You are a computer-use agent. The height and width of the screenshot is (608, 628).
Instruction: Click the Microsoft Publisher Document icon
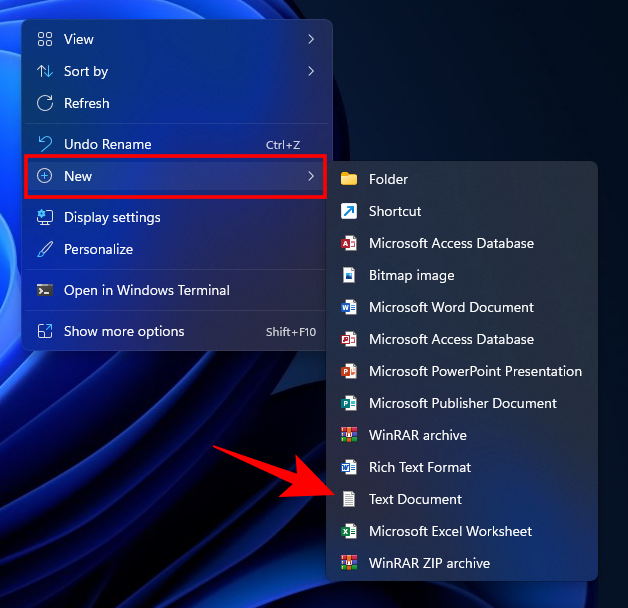click(349, 403)
